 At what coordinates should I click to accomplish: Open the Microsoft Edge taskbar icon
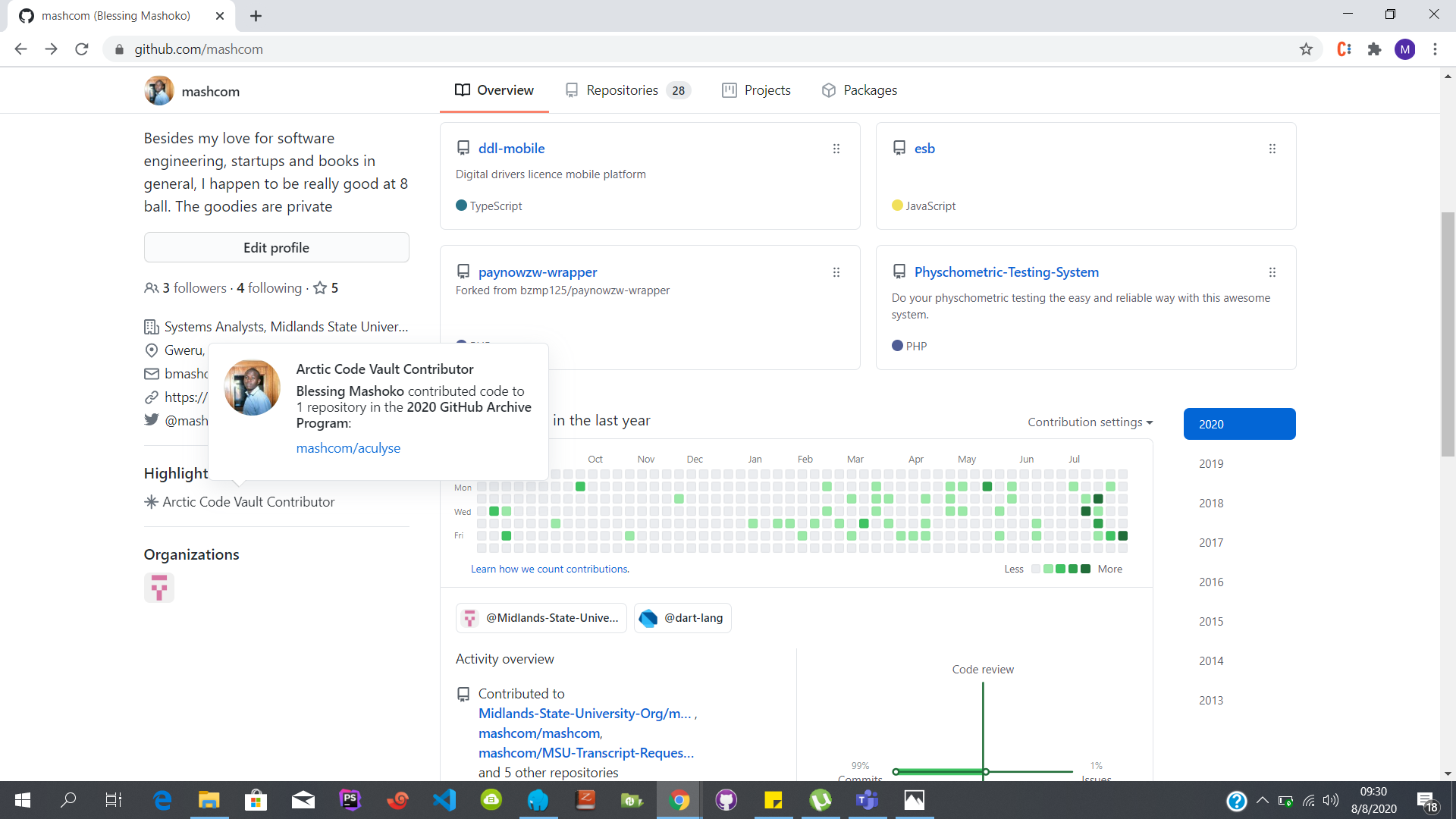pyautogui.click(x=162, y=800)
